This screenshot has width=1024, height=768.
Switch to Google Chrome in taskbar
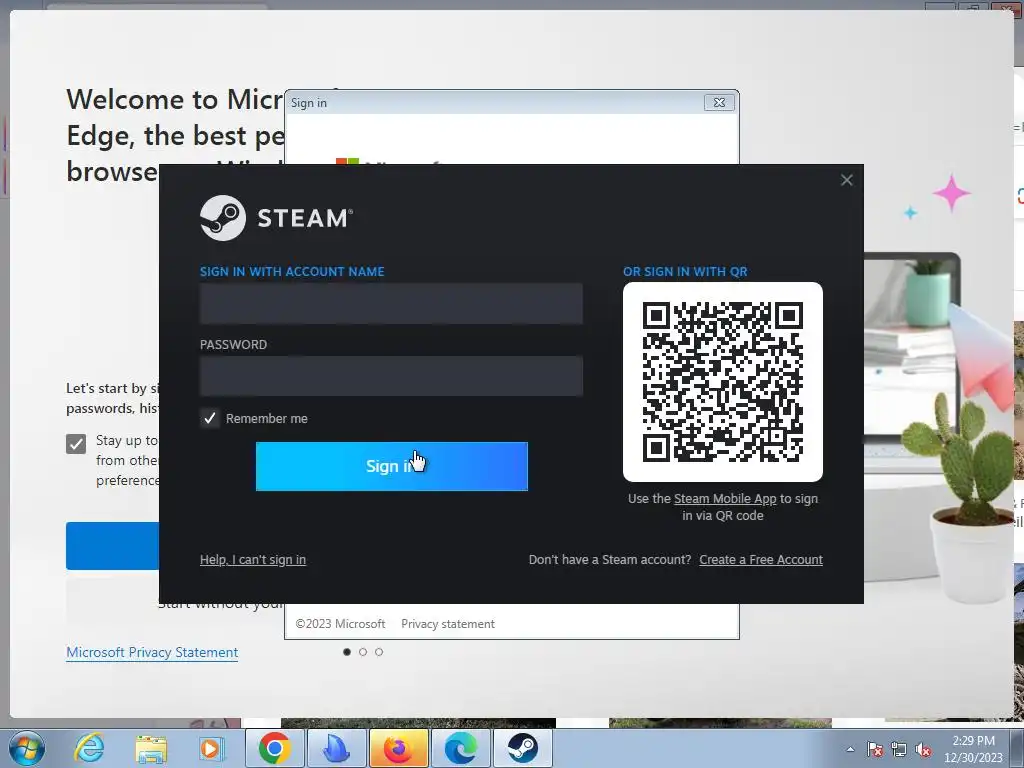274,748
